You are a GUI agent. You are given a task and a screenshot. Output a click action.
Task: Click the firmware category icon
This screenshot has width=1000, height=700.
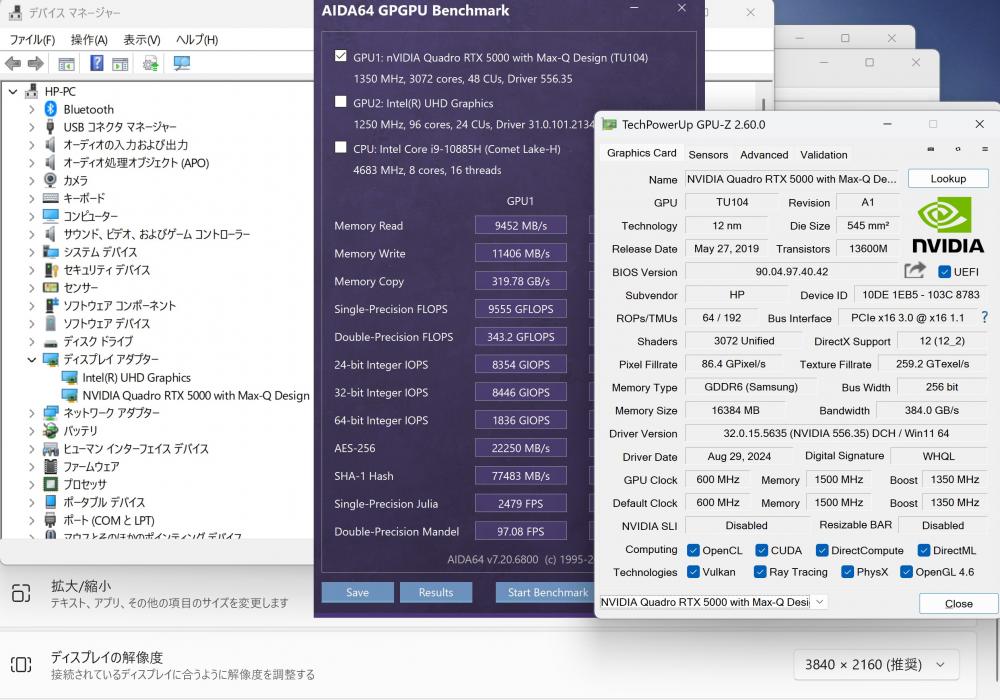(50, 466)
